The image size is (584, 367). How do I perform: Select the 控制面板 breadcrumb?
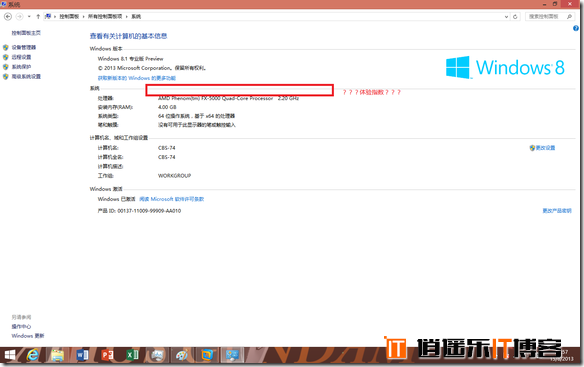(69, 16)
